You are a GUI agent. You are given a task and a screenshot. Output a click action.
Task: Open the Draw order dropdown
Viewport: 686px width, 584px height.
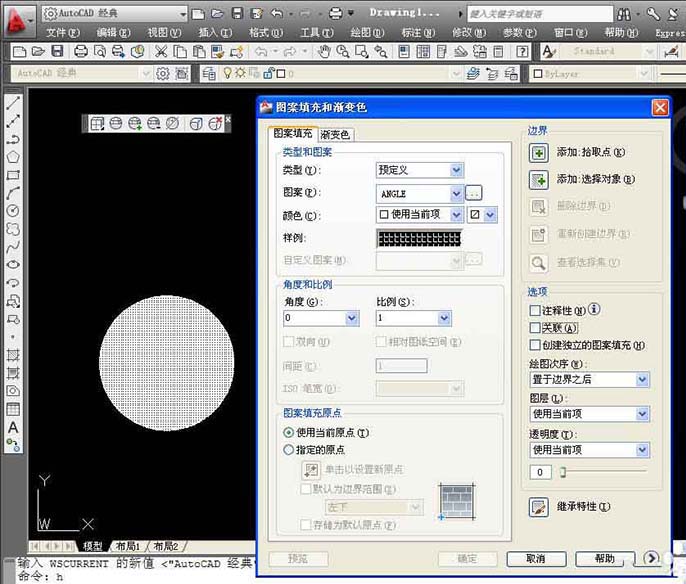pyautogui.click(x=589, y=379)
